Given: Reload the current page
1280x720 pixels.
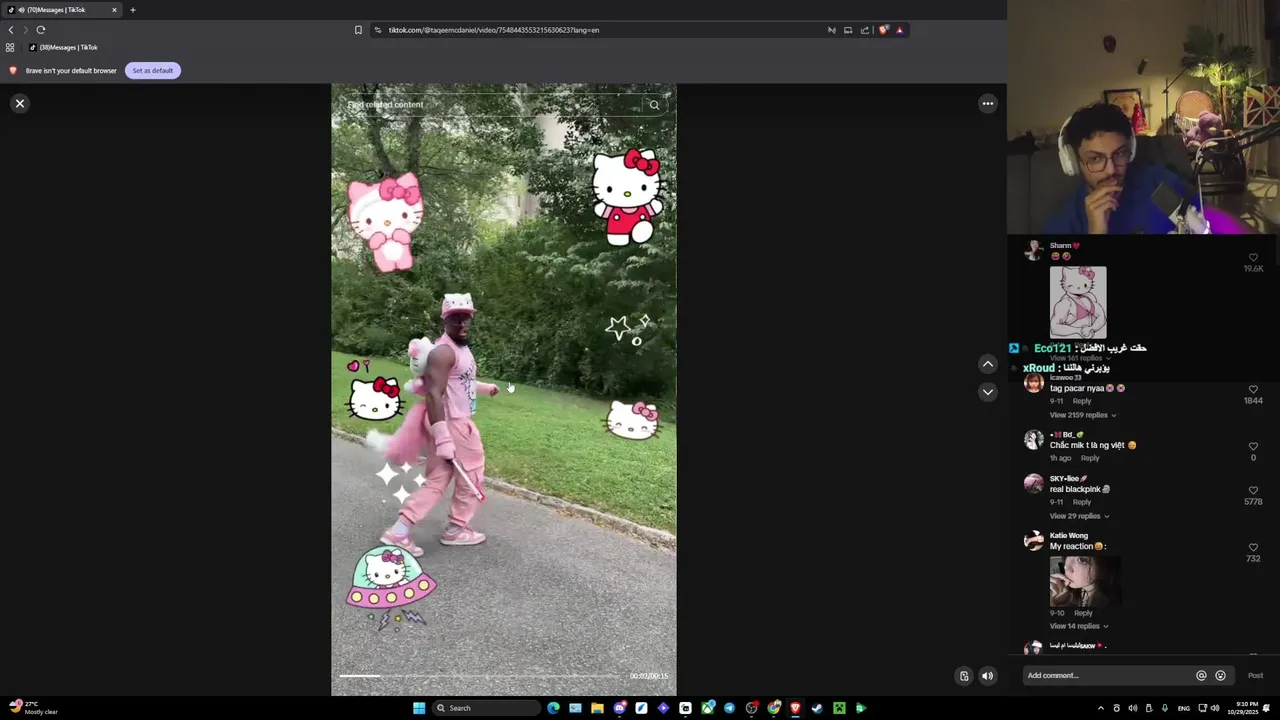Looking at the screenshot, I should [x=41, y=30].
